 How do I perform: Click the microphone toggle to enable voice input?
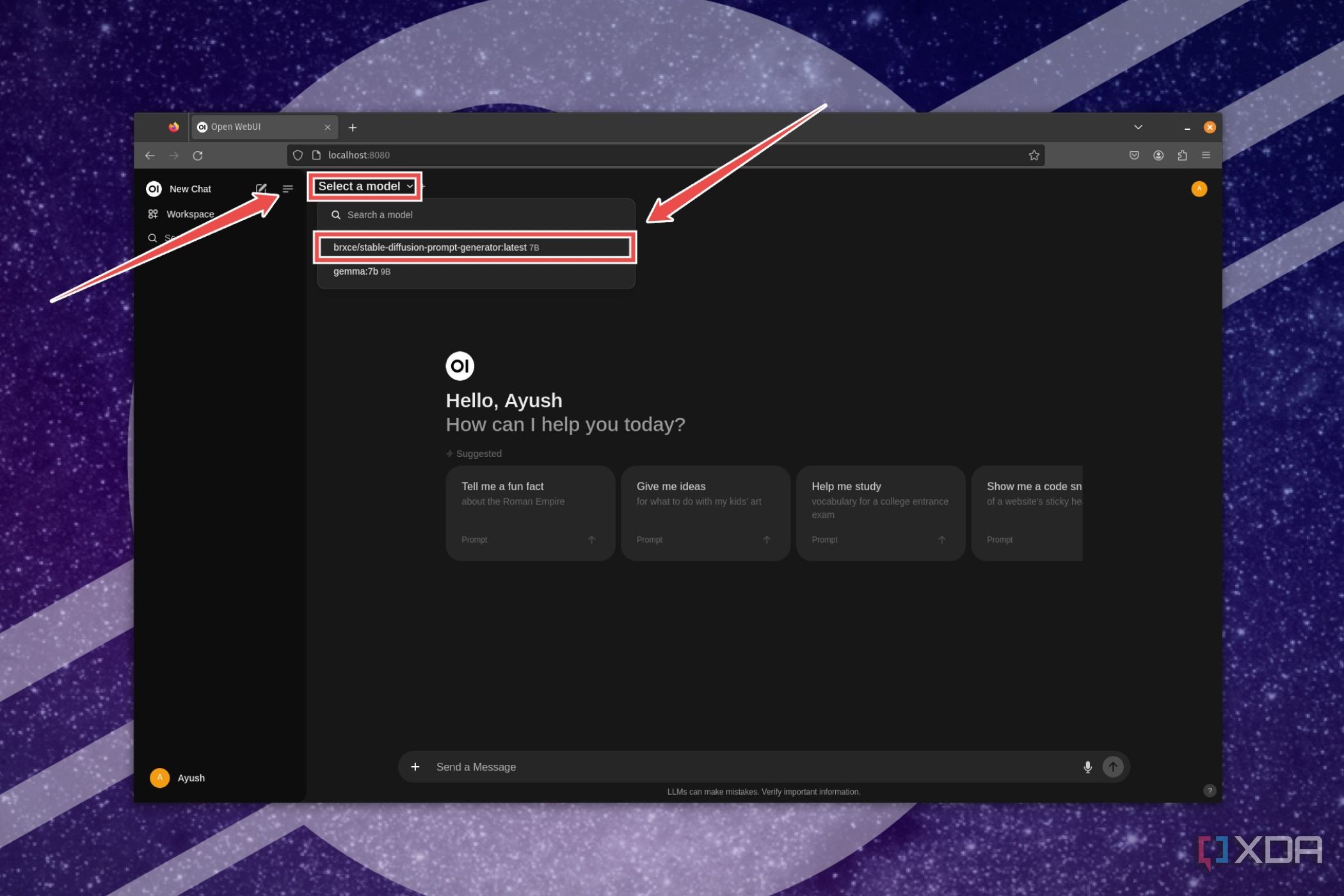tap(1087, 767)
